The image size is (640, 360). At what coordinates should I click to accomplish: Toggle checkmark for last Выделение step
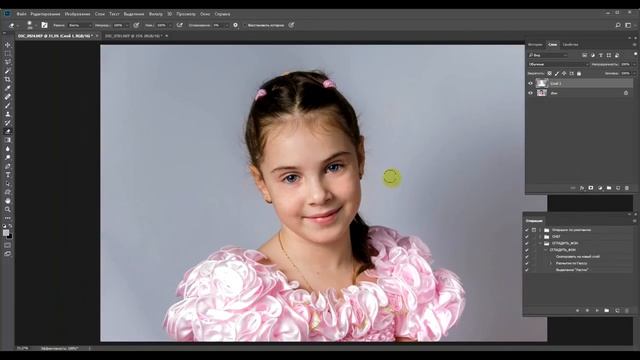[x=527, y=270]
